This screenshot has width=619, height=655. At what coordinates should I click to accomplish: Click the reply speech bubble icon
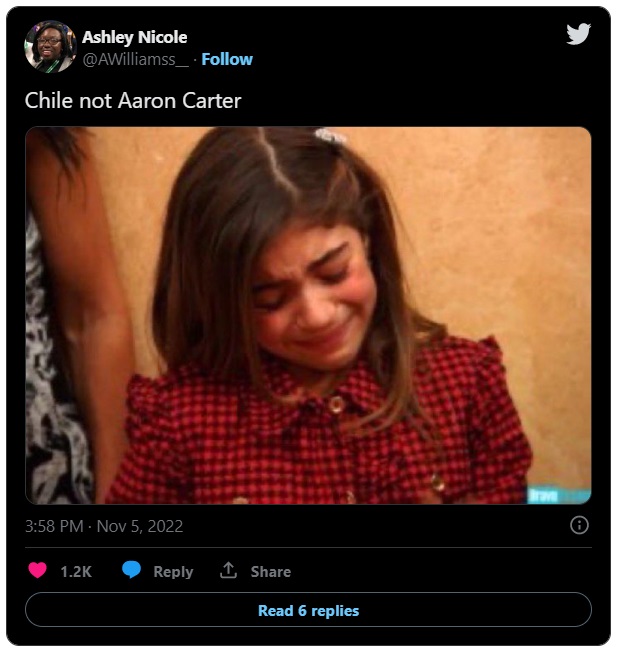pyautogui.click(x=132, y=571)
